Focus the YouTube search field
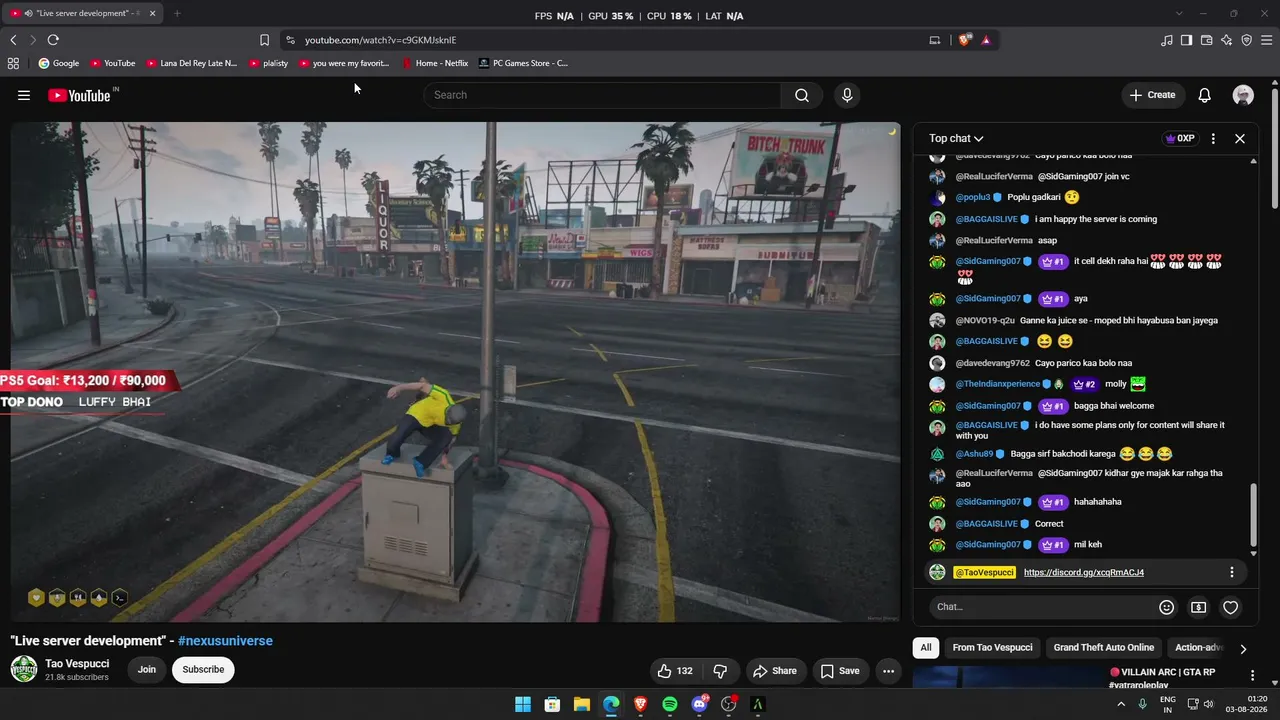1280x720 pixels. click(602, 95)
